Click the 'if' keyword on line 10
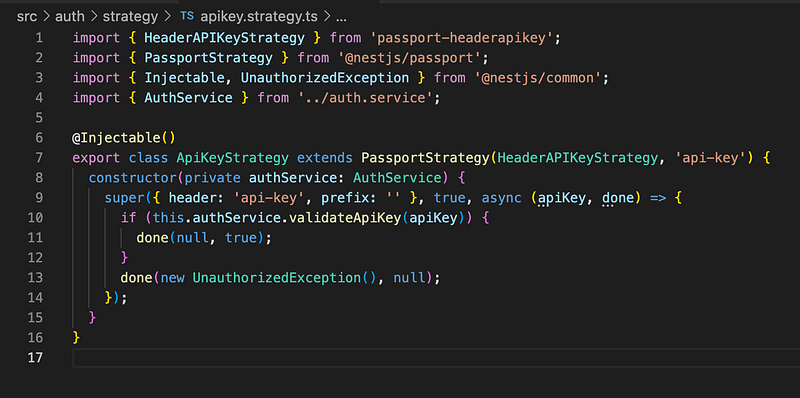Image resolution: width=800 pixels, height=398 pixels. (129, 218)
